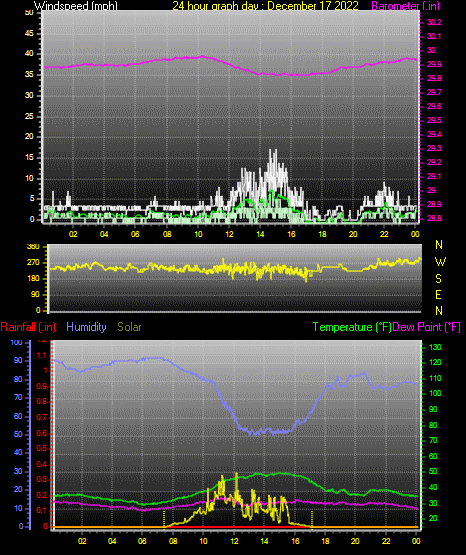Click the 29.5 barometer axis value
Image resolution: width=466 pixels, height=555 pixels.
point(434,120)
